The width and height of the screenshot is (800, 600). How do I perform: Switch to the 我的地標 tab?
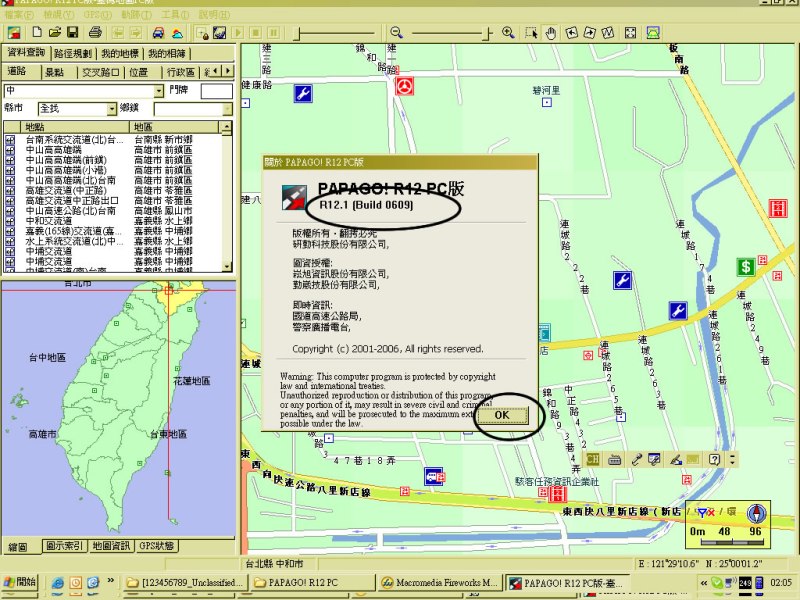coord(120,53)
